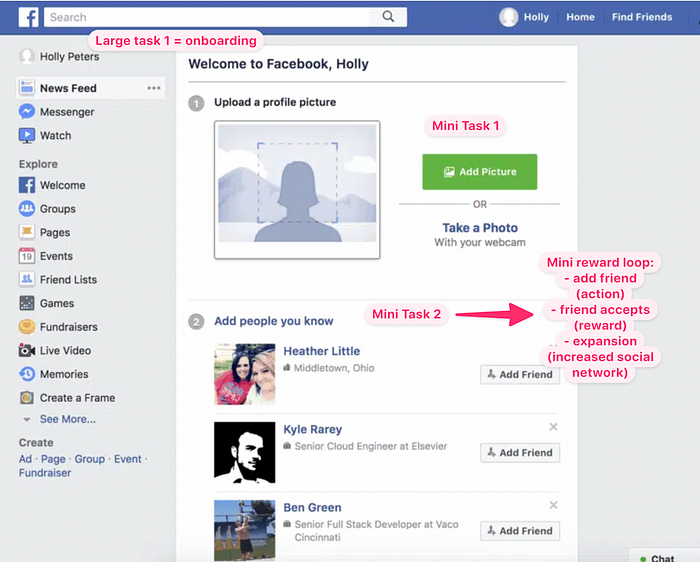This screenshot has width=700, height=562.
Task: Add Heather Little as friend
Action: pos(520,375)
